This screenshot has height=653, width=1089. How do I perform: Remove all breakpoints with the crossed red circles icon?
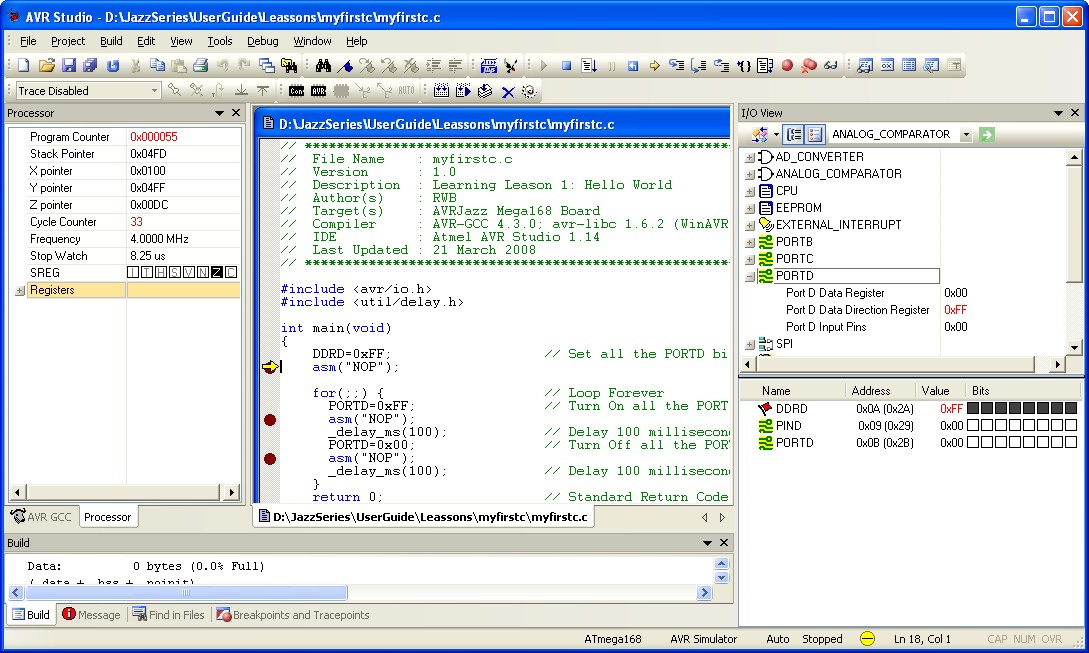808,65
